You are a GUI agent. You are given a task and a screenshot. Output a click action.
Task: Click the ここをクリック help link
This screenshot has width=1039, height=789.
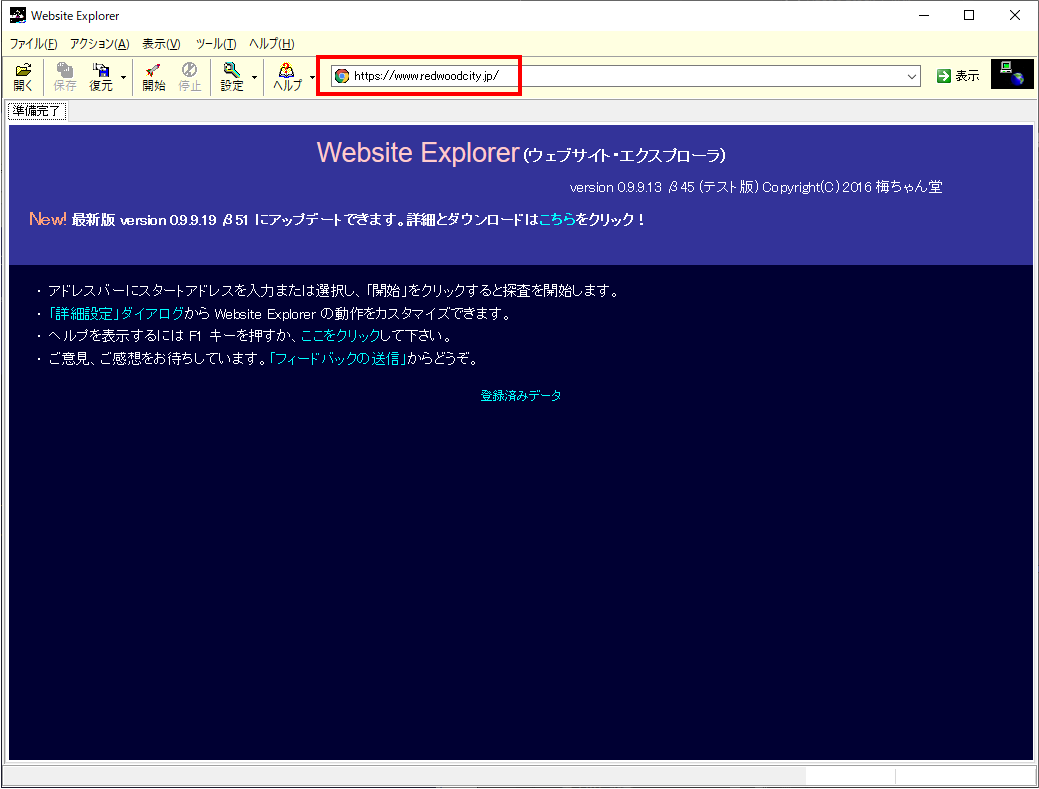point(340,336)
